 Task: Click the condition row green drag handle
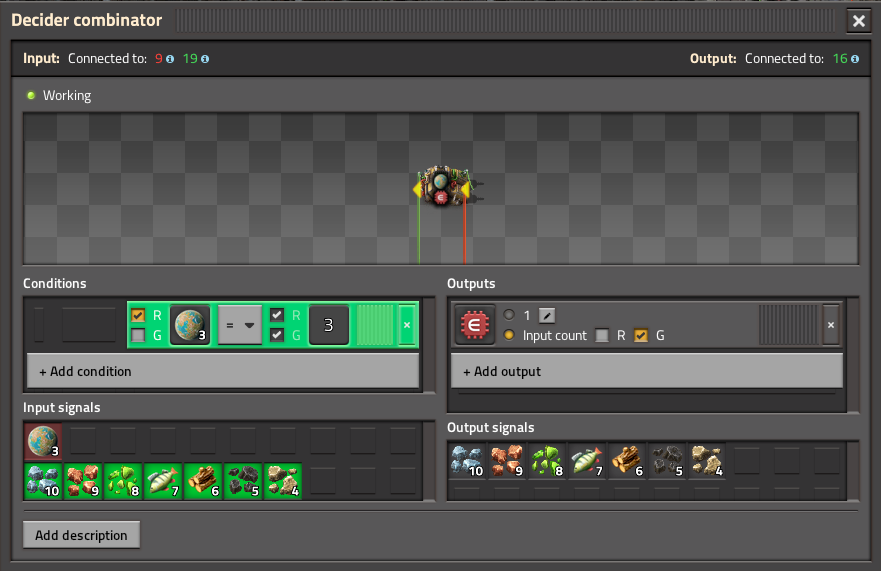(x=375, y=325)
